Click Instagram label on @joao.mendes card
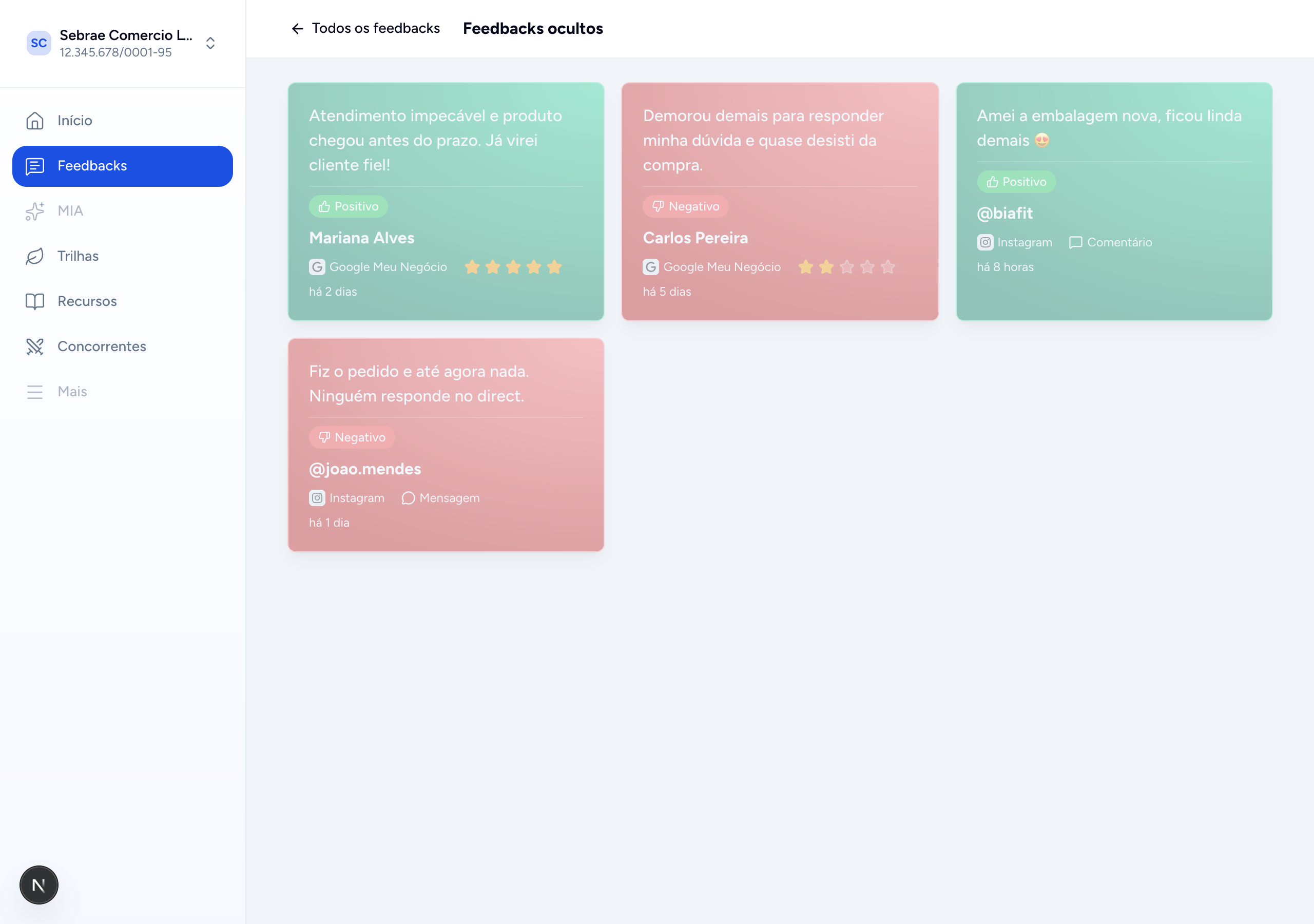Image resolution: width=1314 pixels, height=924 pixels. tap(357, 498)
